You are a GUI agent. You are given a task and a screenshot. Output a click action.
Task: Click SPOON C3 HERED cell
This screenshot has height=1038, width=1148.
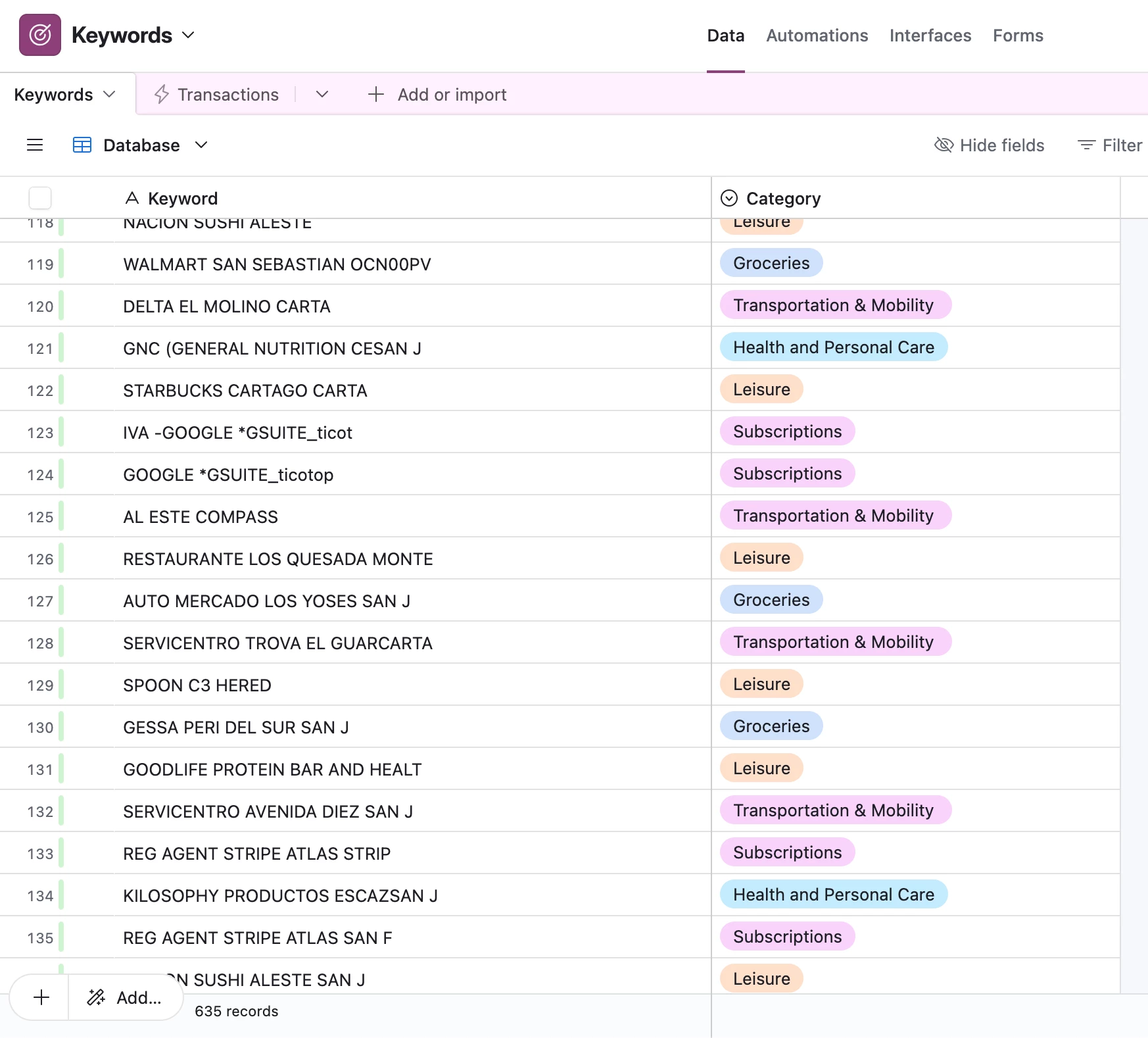point(412,685)
